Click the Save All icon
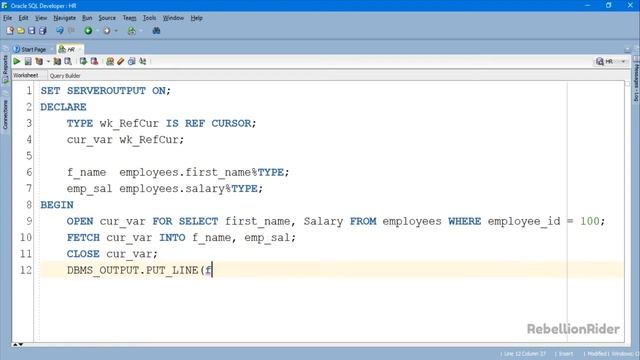 [x=42, y=31]
